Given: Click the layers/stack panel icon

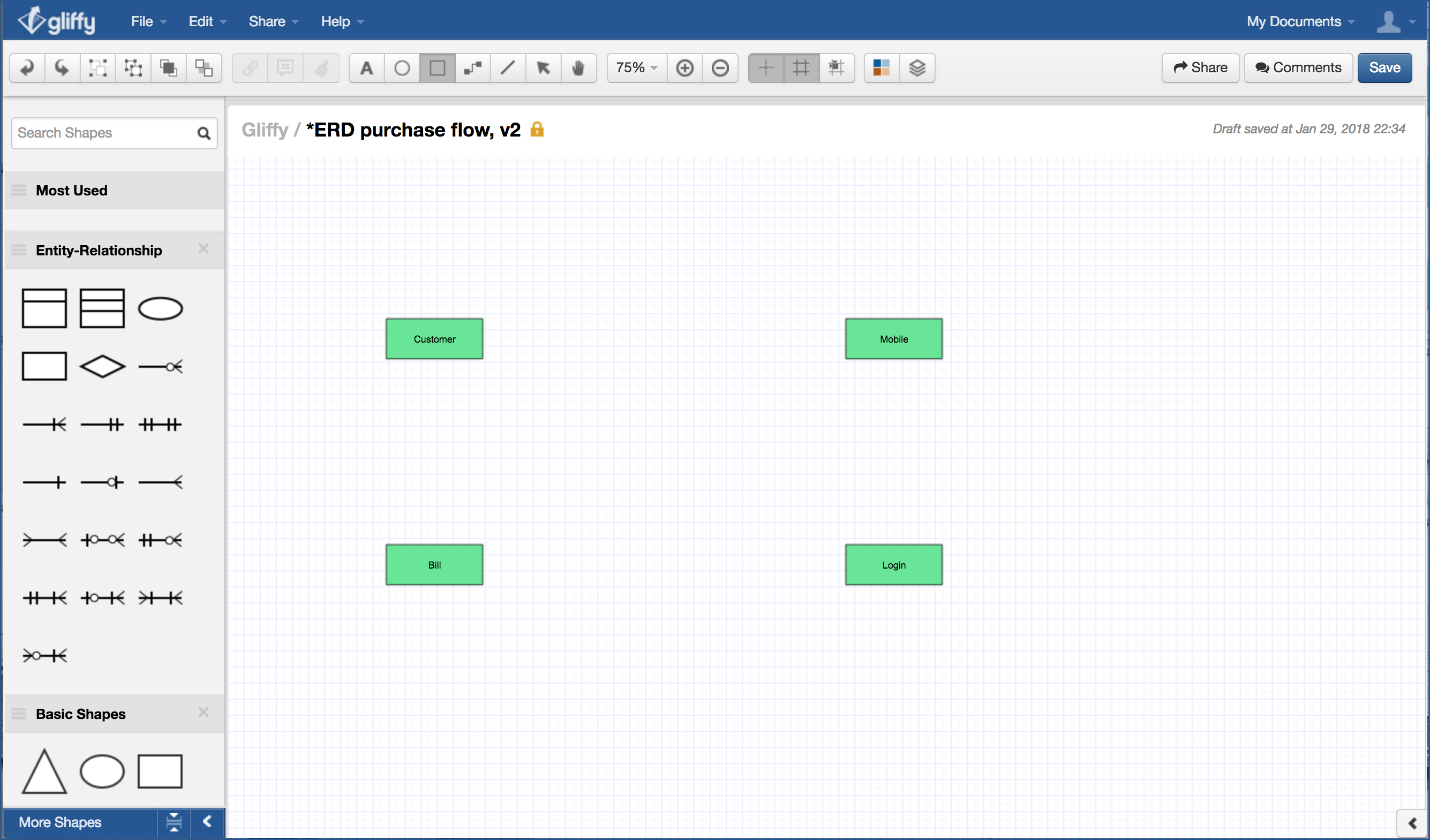Looking at the screenshot, I should 917,68.
